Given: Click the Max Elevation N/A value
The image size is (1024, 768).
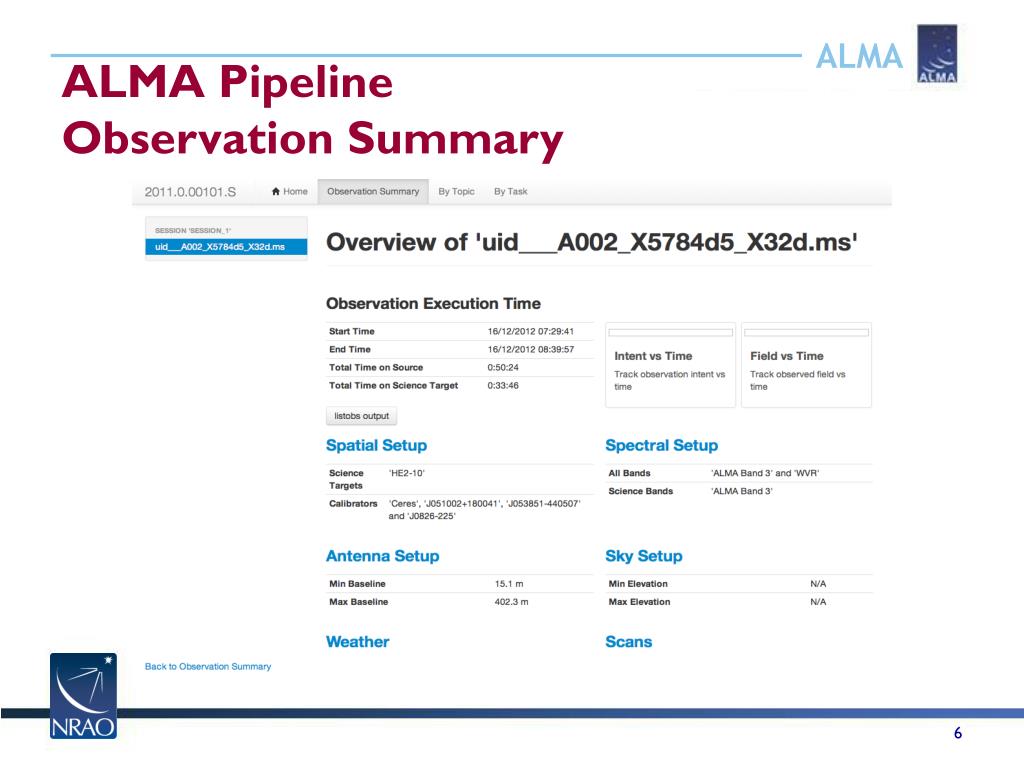Looking at the screenshot, I should [818, 602].
